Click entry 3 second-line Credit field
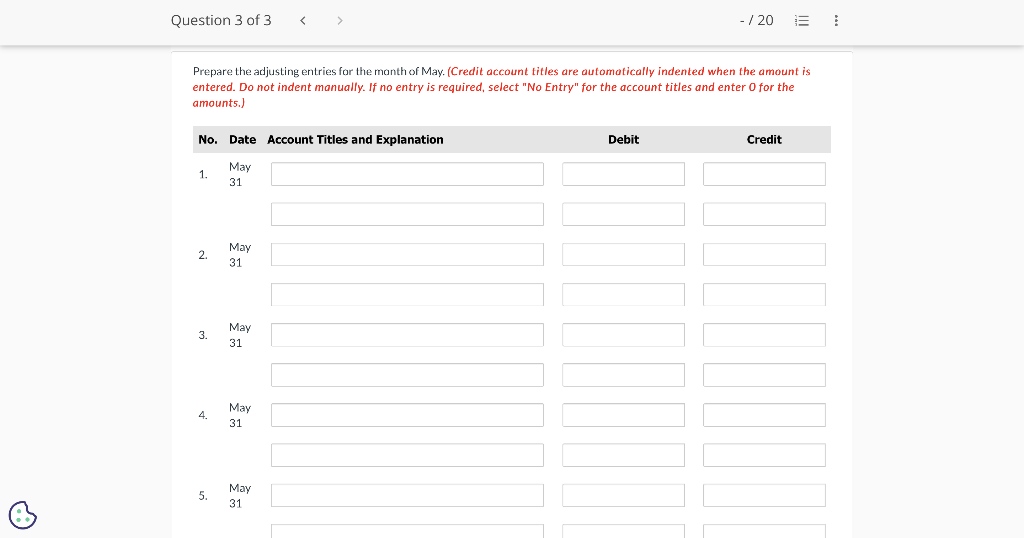Image resolution: width=1024 pixels, height=538 pixels. 765,375
